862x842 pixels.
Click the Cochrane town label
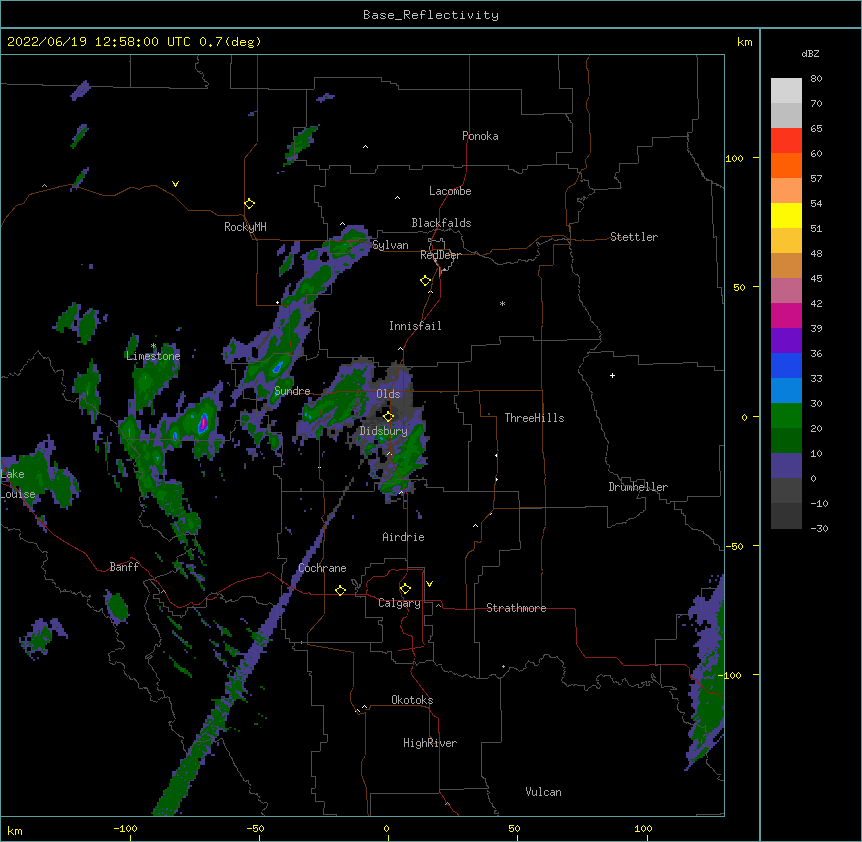[322, 568]
